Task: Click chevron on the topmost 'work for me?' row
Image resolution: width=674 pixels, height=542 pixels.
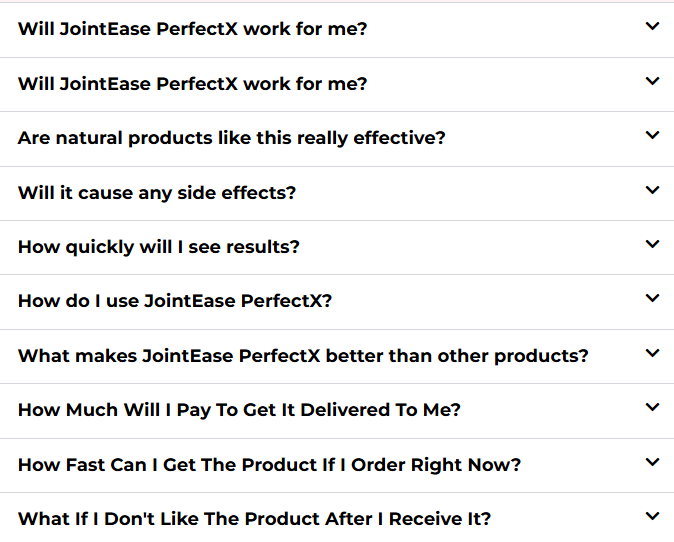Action: click(653, 27)
